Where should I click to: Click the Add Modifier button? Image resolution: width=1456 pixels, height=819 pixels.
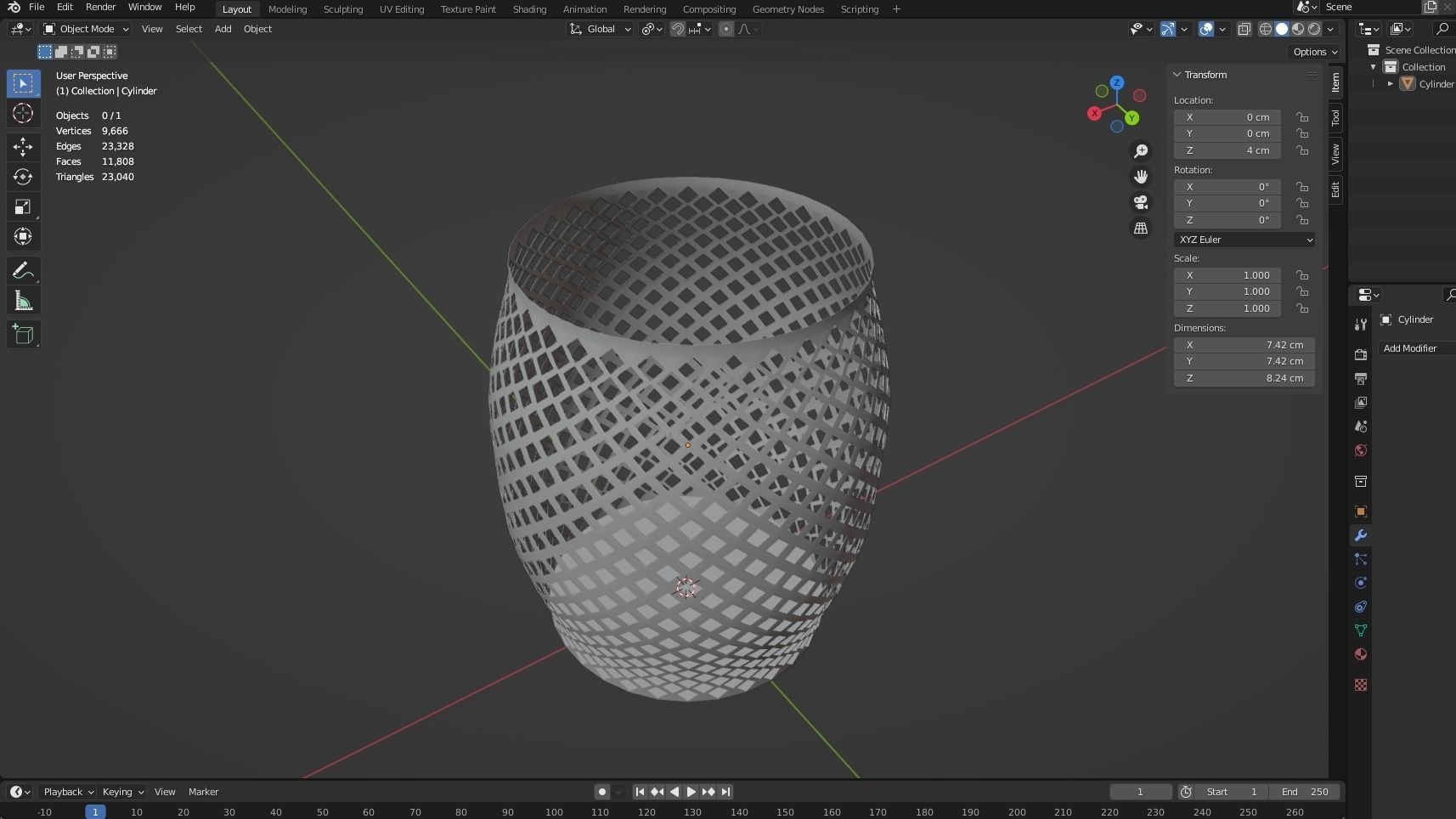[x=1415, y=348]
